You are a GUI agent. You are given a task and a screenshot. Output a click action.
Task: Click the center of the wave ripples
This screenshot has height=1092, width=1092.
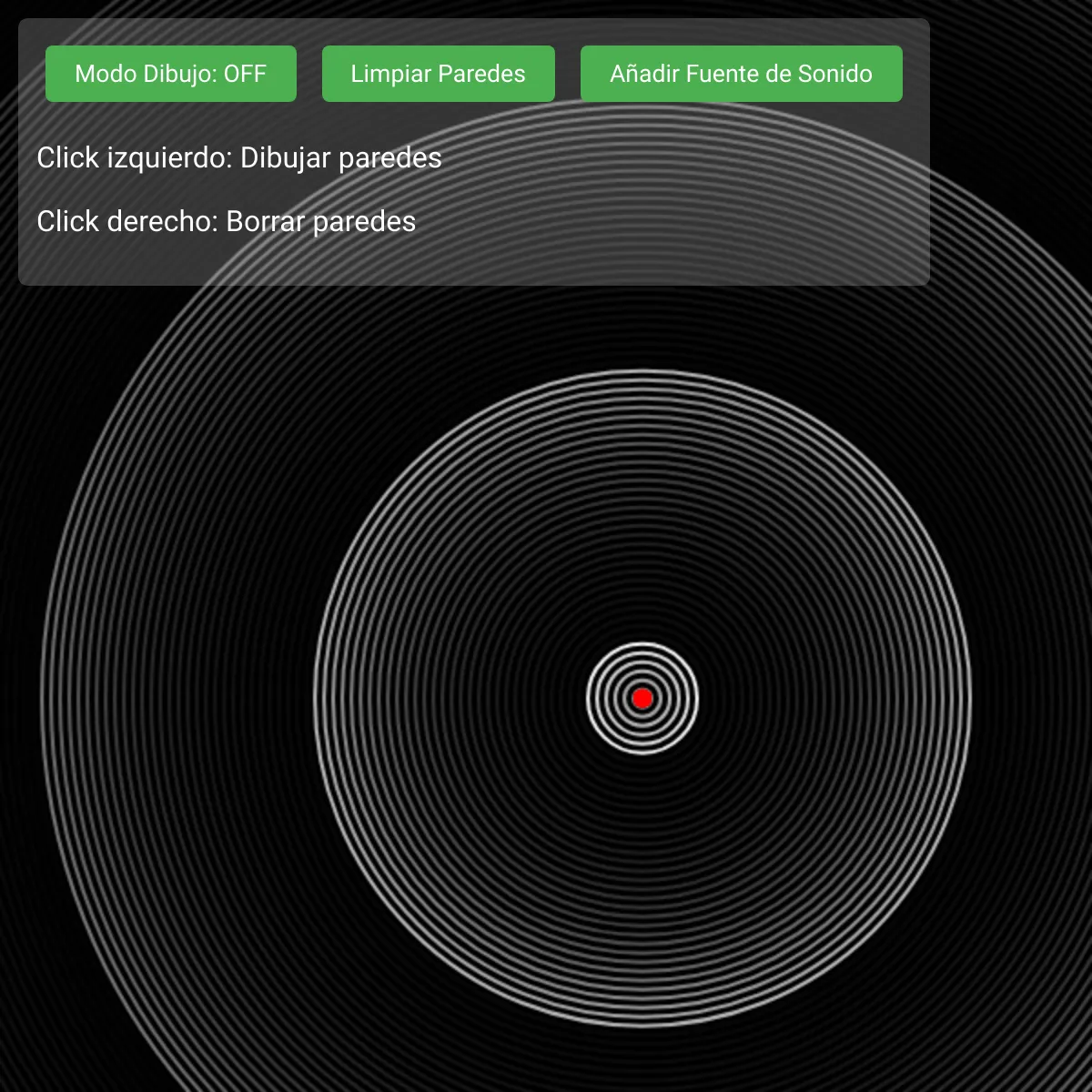643,698
